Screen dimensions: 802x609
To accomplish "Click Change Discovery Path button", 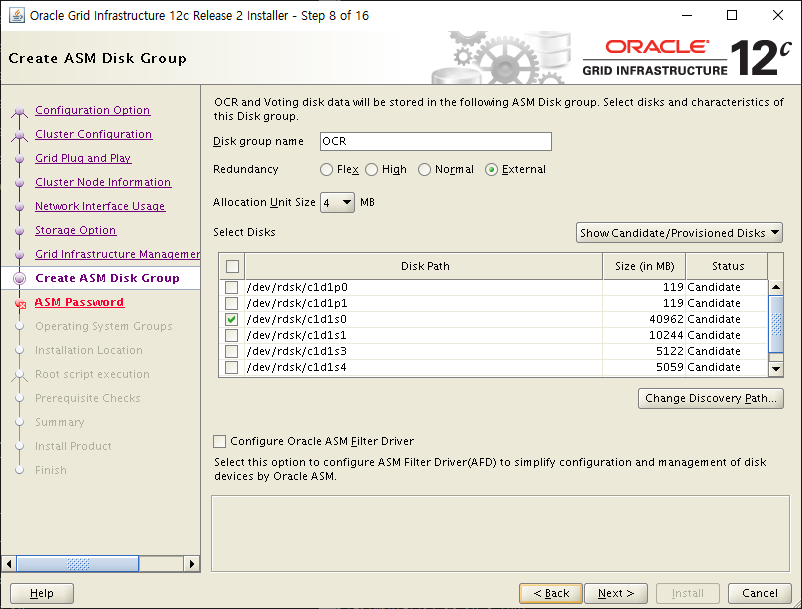I will [710, 398].
